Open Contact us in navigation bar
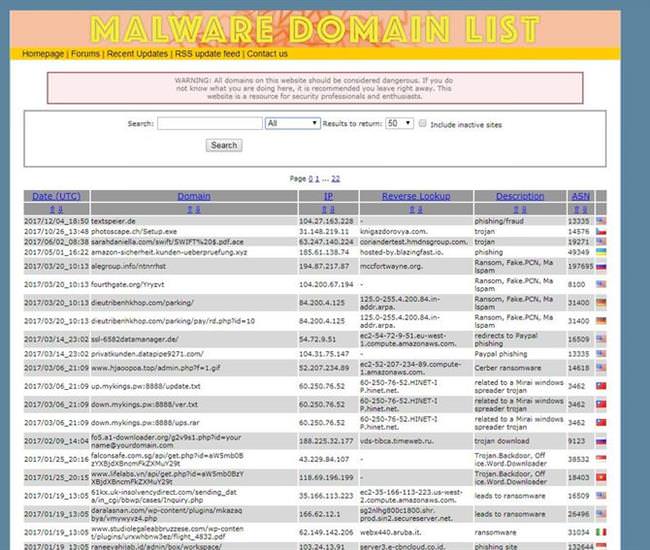The image size is (650, 550). 267,53
